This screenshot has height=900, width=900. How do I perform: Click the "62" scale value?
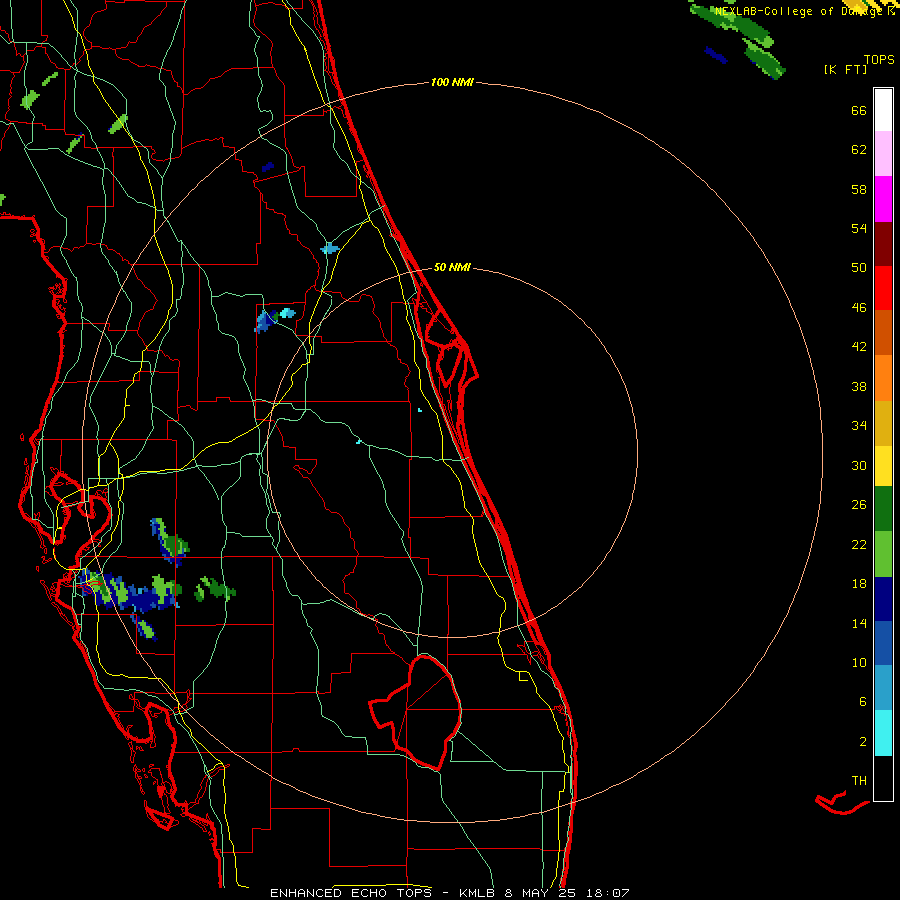(859, 150)
